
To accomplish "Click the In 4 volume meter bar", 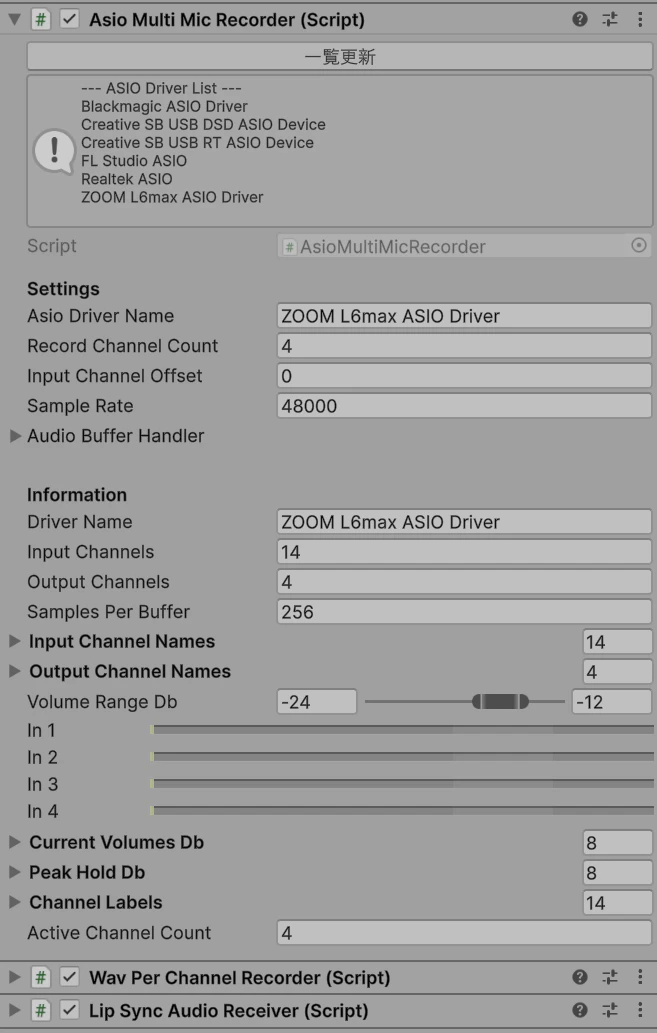I will point(402,811).
